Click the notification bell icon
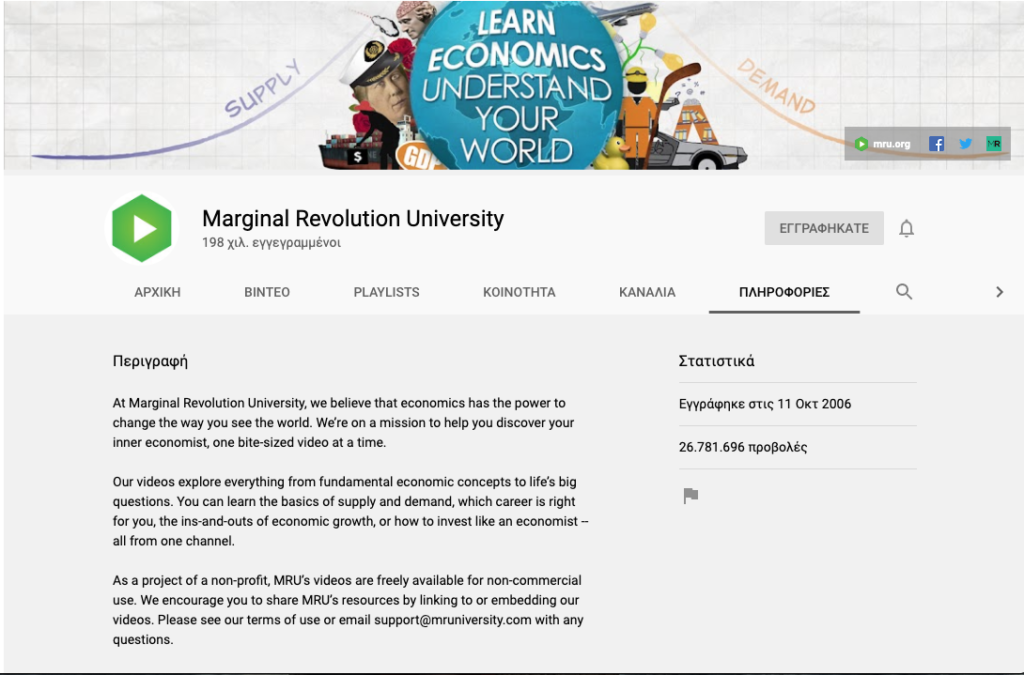Image resolution: width=1024 pixels, height=675 pixels. point(906,228)
